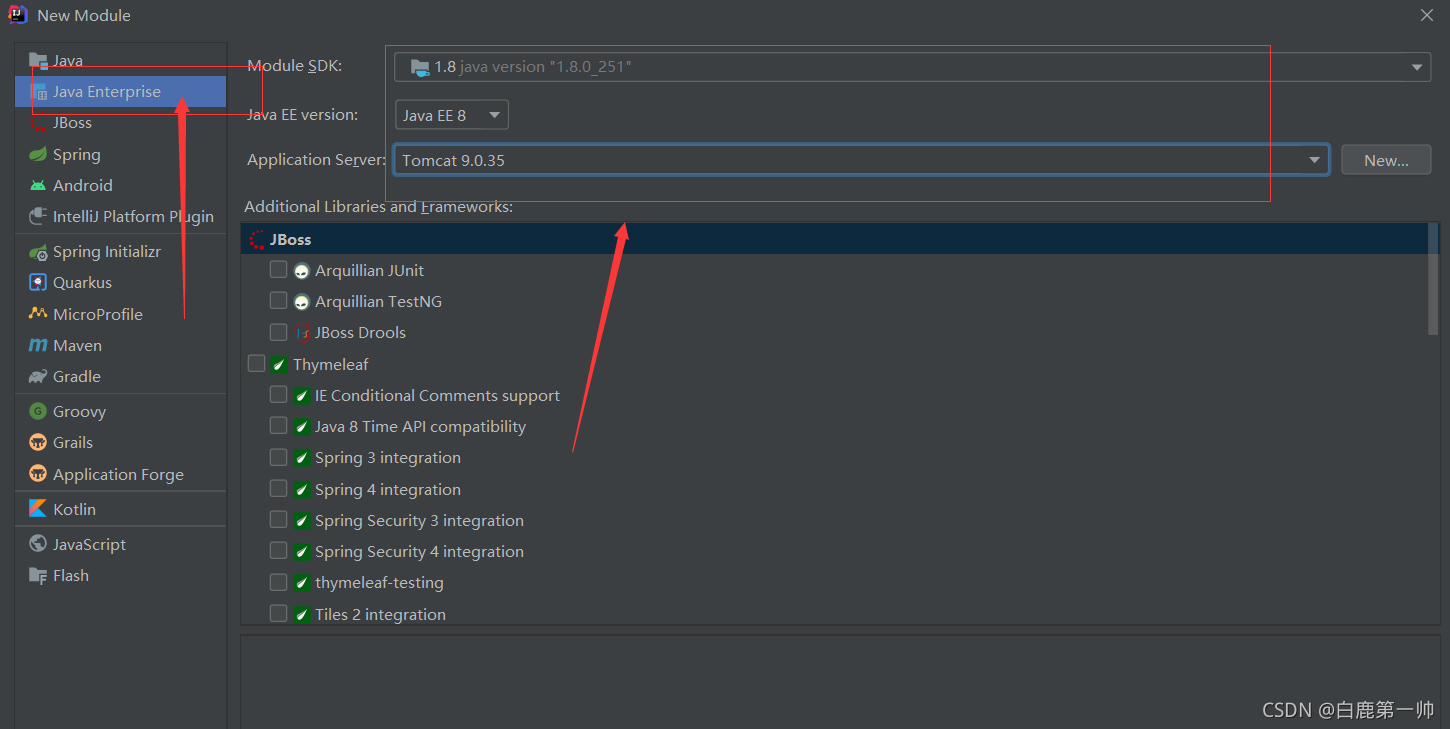Click the Java 8 Time API compatibility label
This screenshot has height=729, width=1450.
420,427
